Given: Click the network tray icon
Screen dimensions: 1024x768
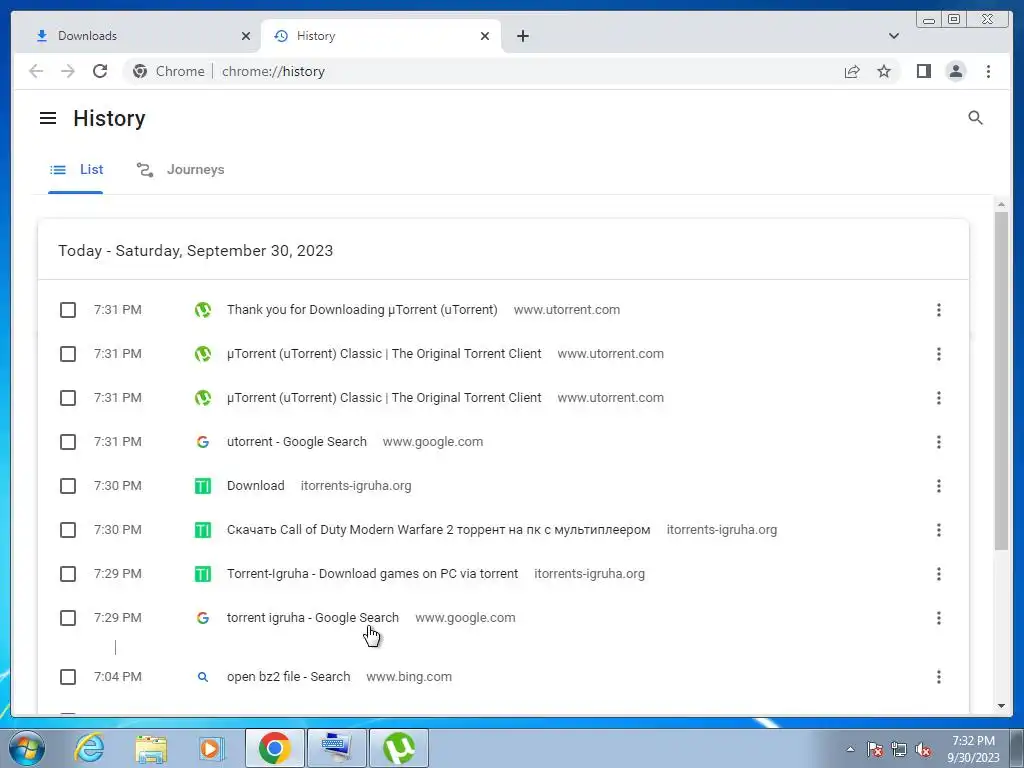Looking at the screenshot, I should tap(899, 749).
